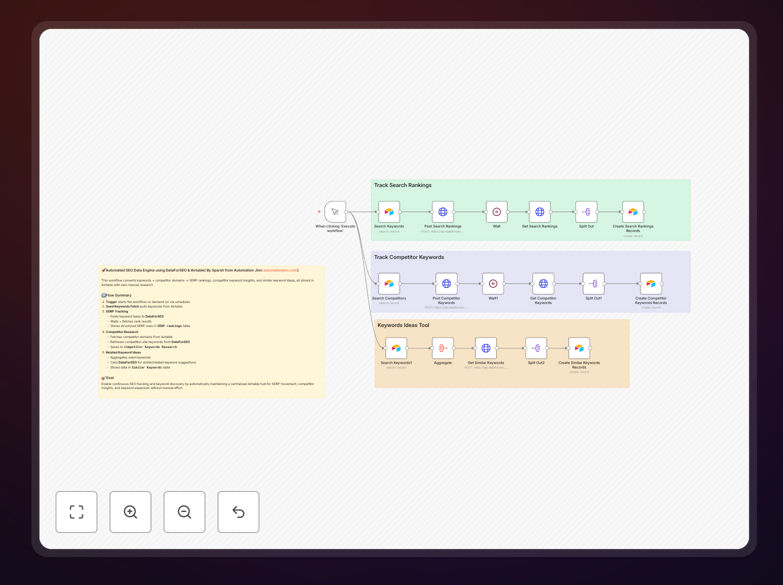Click the 'SERP Tracking' list item in note

point(117,311)
